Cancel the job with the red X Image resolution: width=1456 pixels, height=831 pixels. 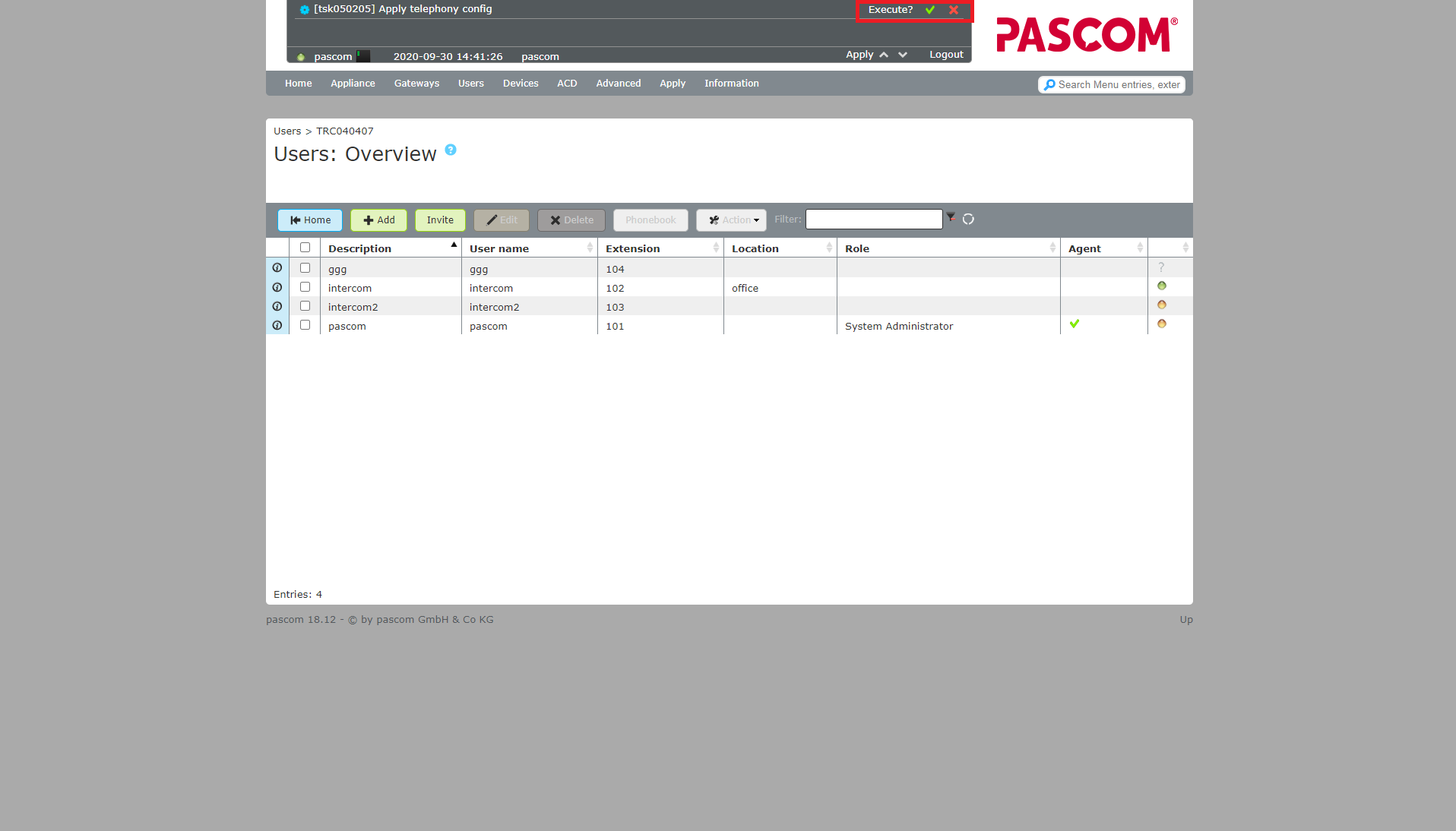click(954, 10)
